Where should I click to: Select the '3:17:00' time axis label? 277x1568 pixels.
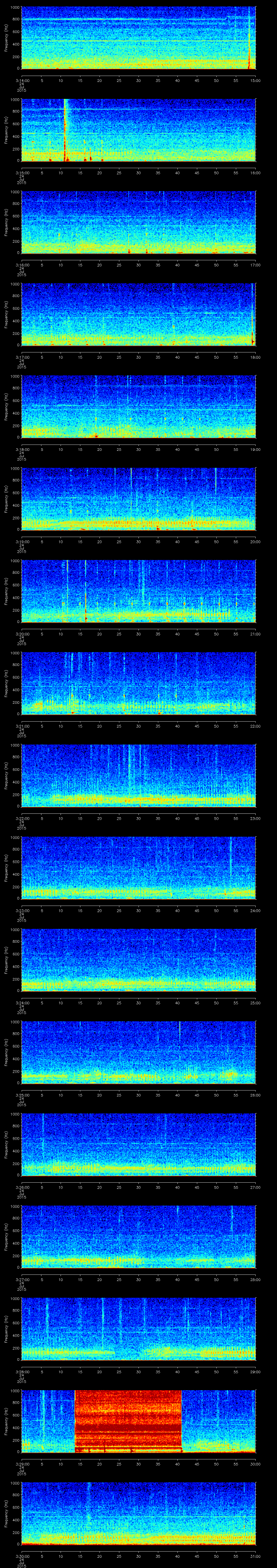tap(22, 357)
